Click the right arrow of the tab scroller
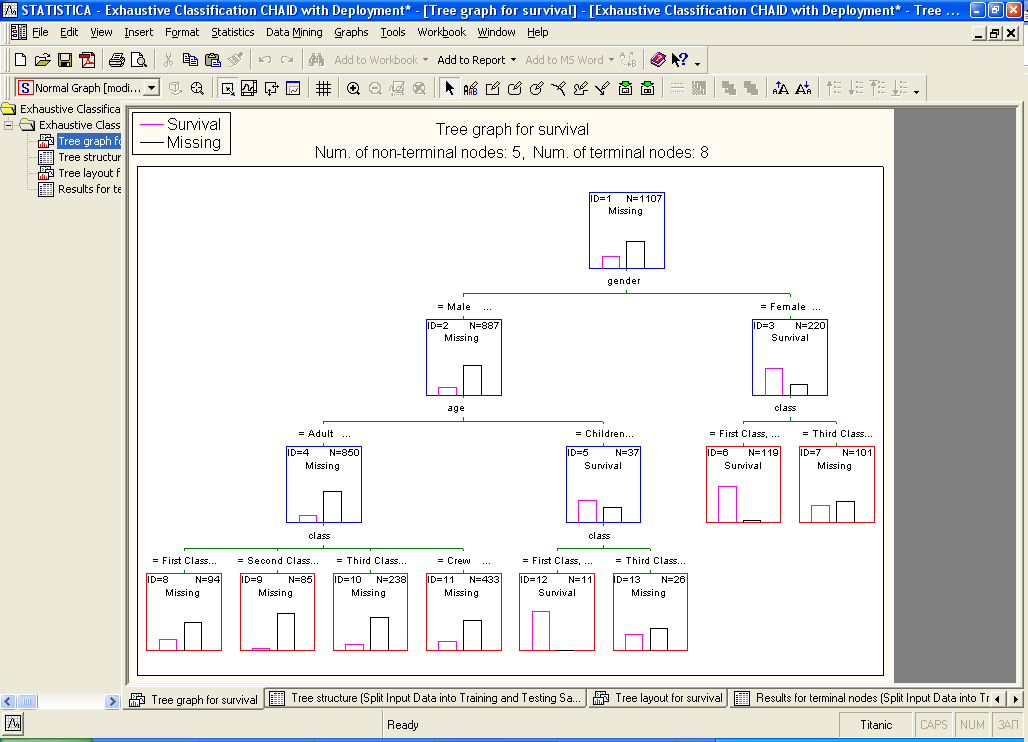This screenshot has width=1028, height=742. coord(1016,698)
